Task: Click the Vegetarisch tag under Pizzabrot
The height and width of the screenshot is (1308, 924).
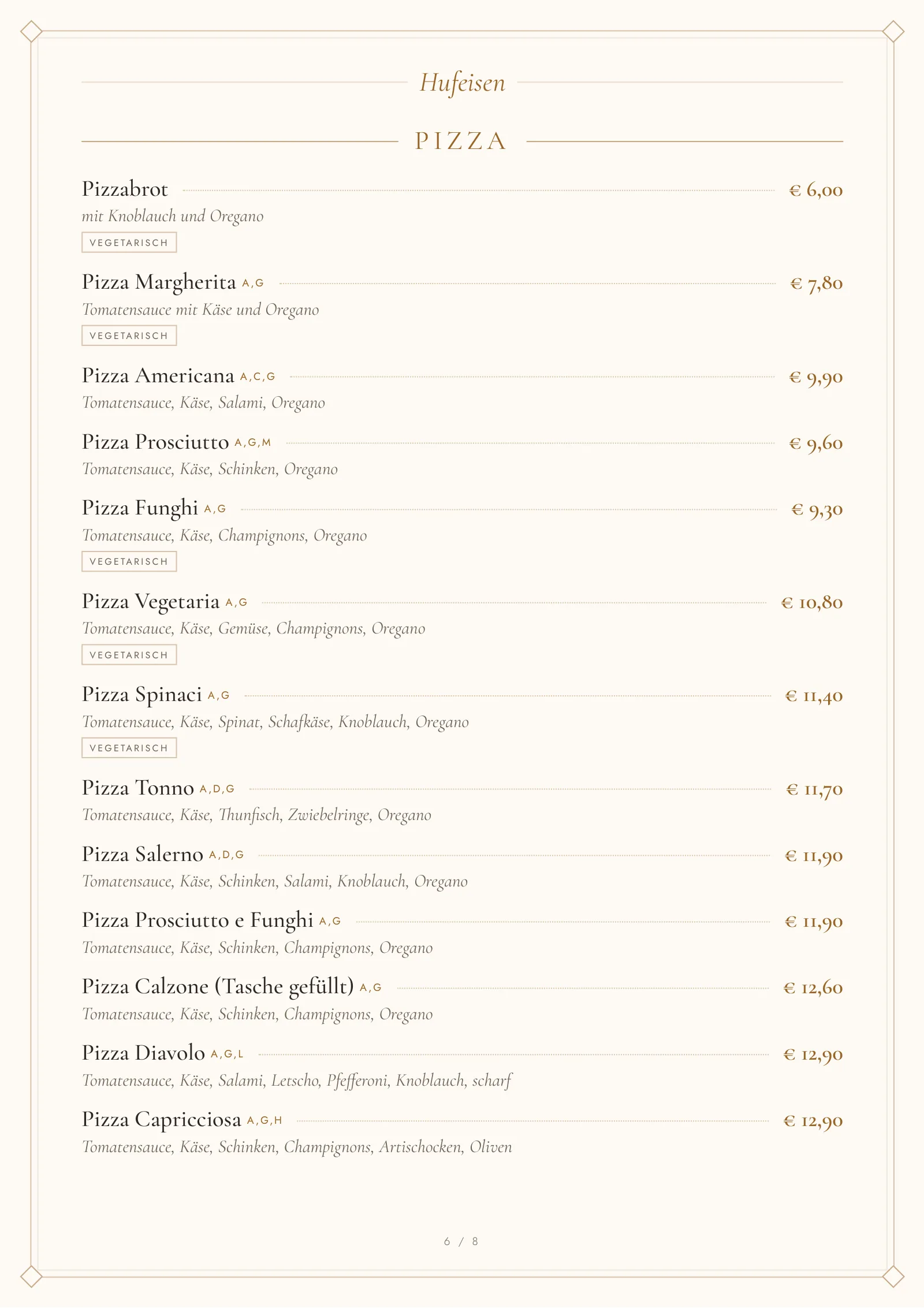Action: point(129,243)
